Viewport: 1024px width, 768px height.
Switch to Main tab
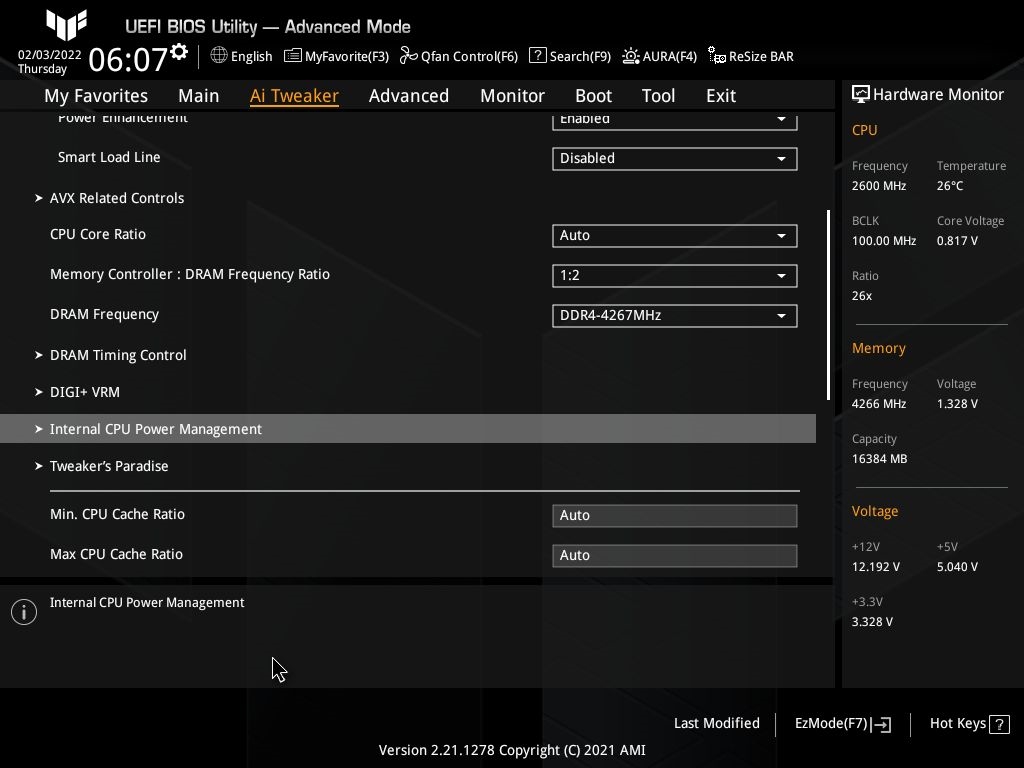(199, 95)
